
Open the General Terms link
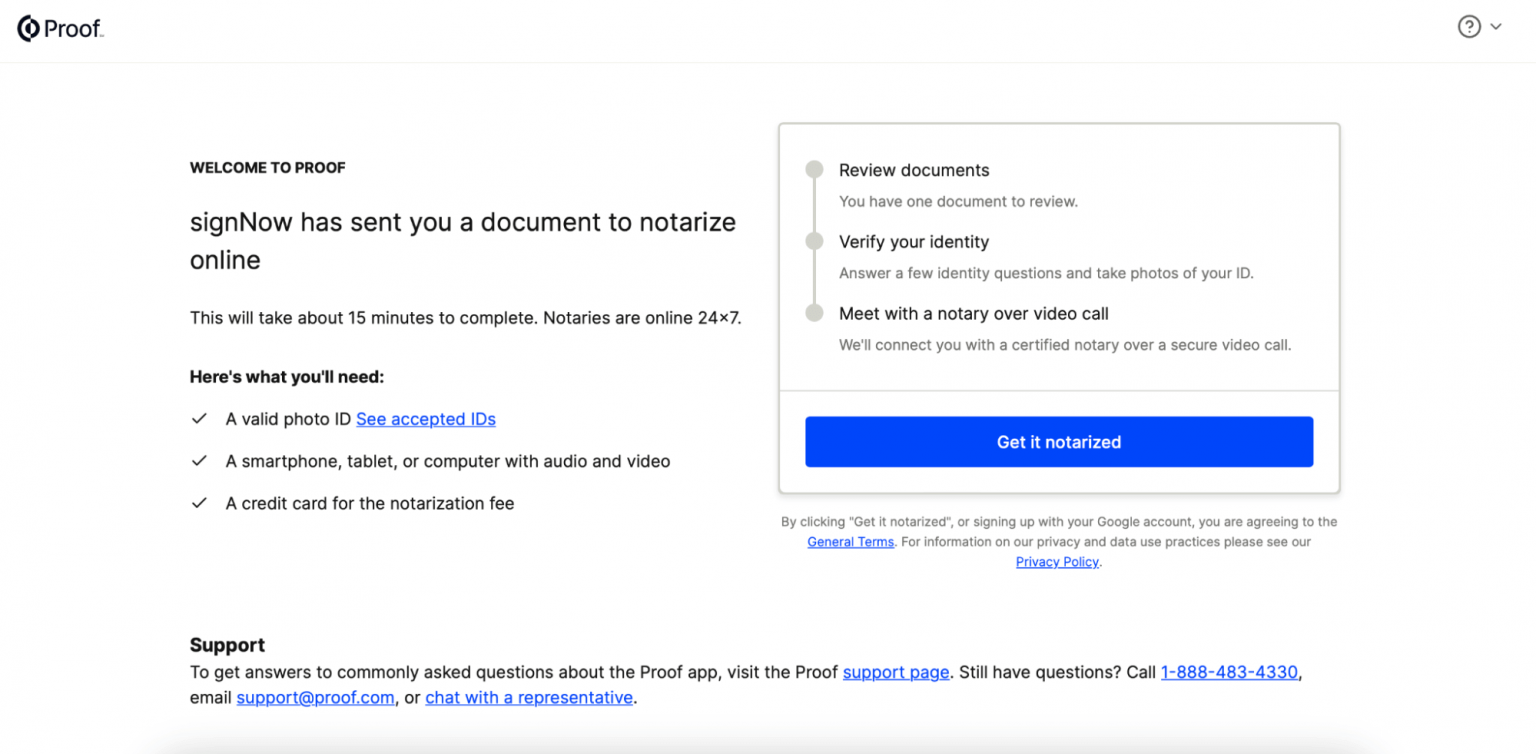click(850, 542)
